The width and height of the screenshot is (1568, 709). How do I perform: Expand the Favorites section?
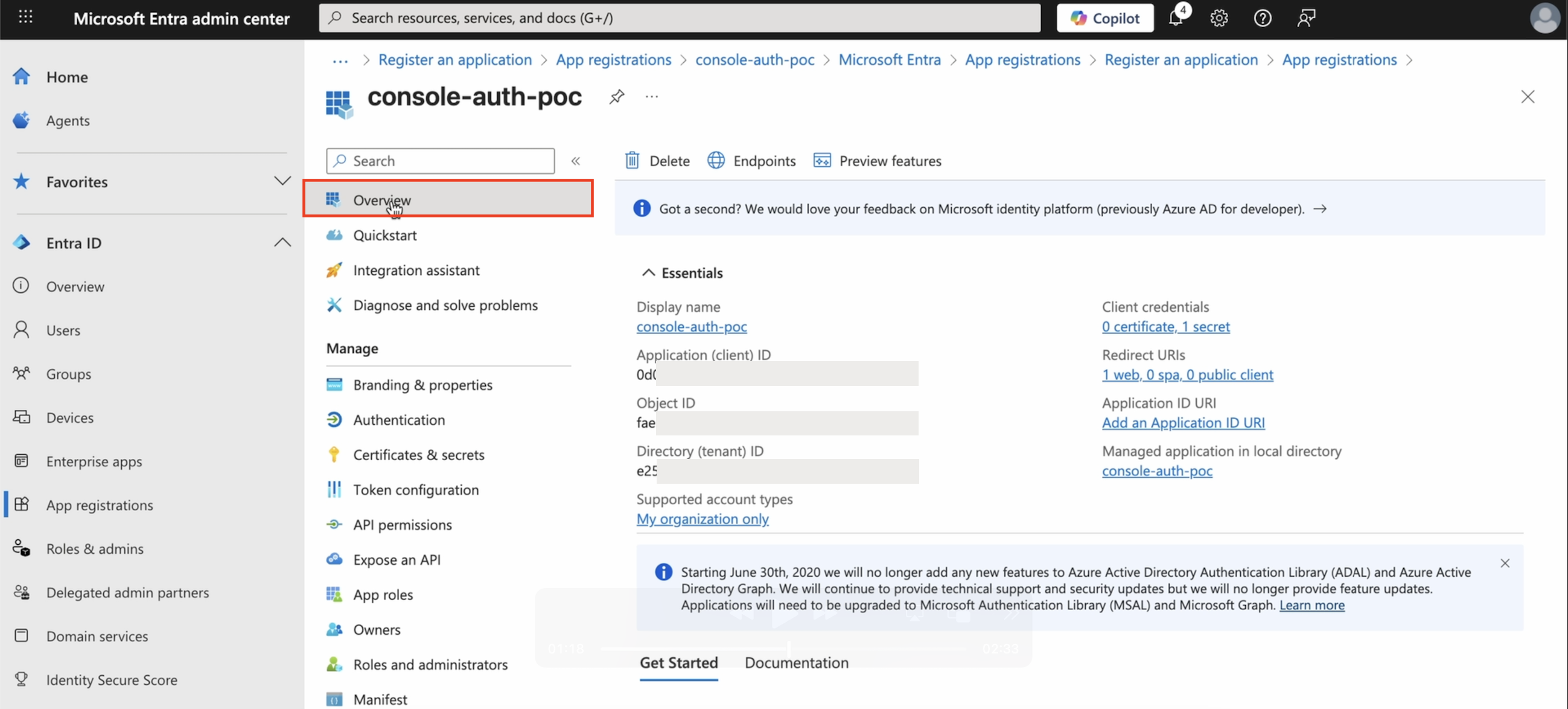pyautogui.click(x=282, y=181)
